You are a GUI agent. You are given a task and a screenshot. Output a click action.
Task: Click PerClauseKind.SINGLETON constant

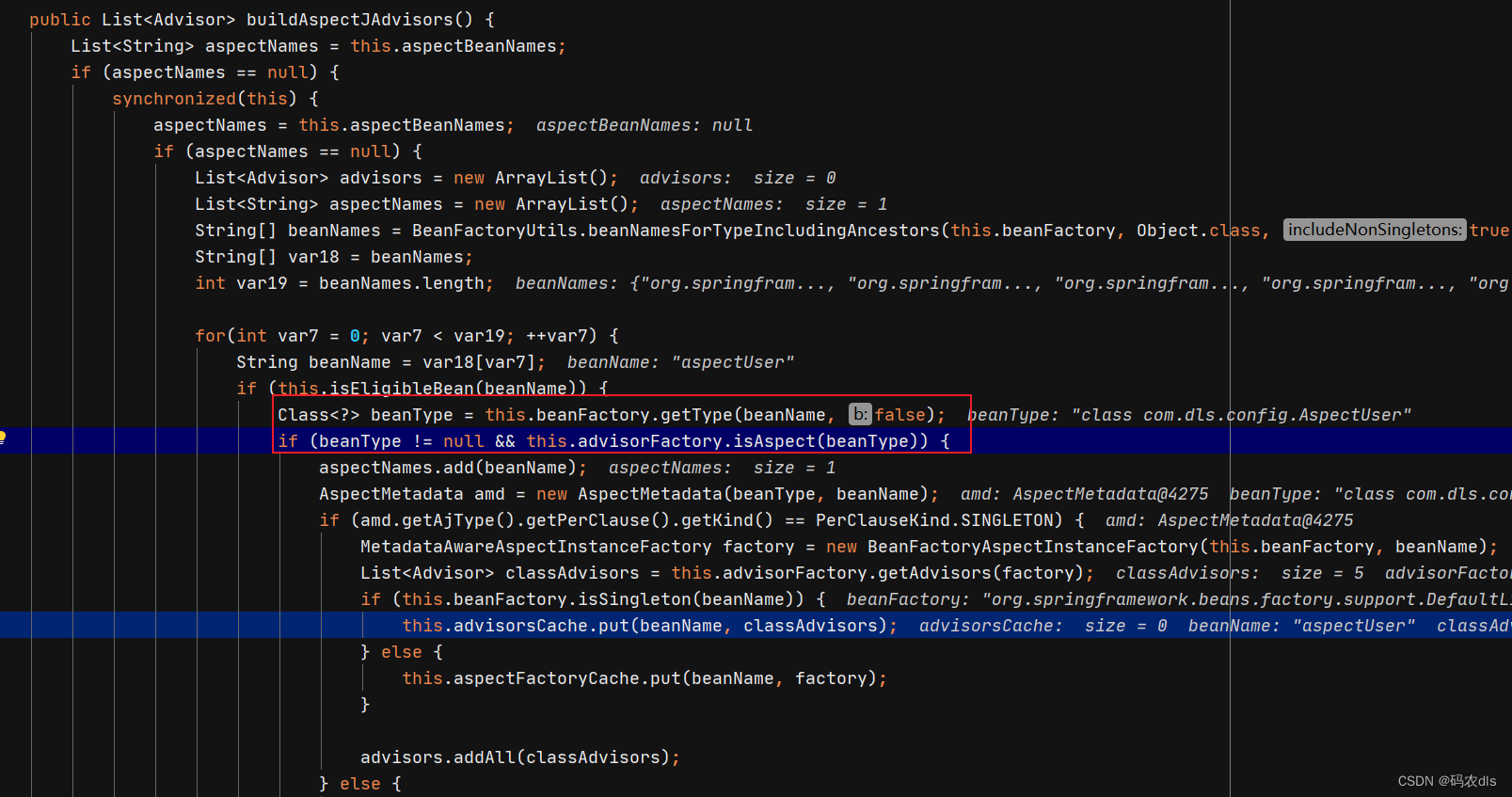[934, 520]
